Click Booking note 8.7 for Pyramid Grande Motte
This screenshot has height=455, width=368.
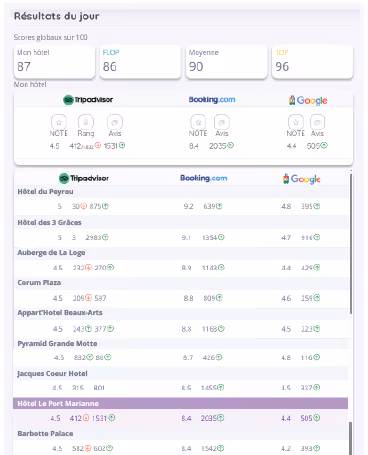tap(188, 358)
